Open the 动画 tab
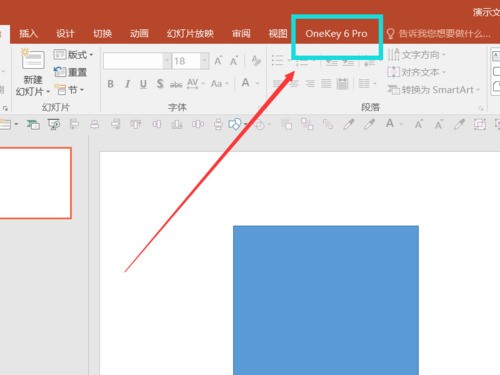This screenshot has height=375, width=500. tap(139, 34)
